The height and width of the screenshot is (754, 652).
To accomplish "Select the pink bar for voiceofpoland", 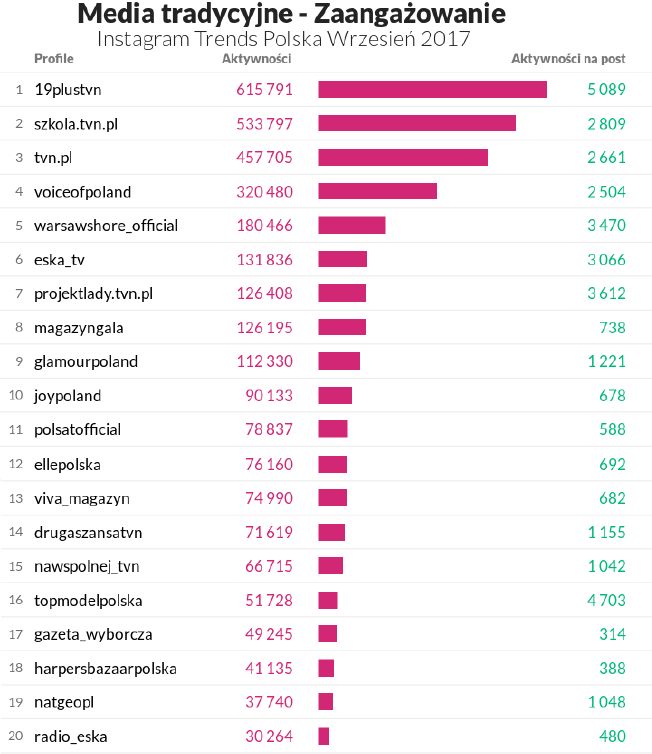I will pyautogui.click(x=377, y=192).
